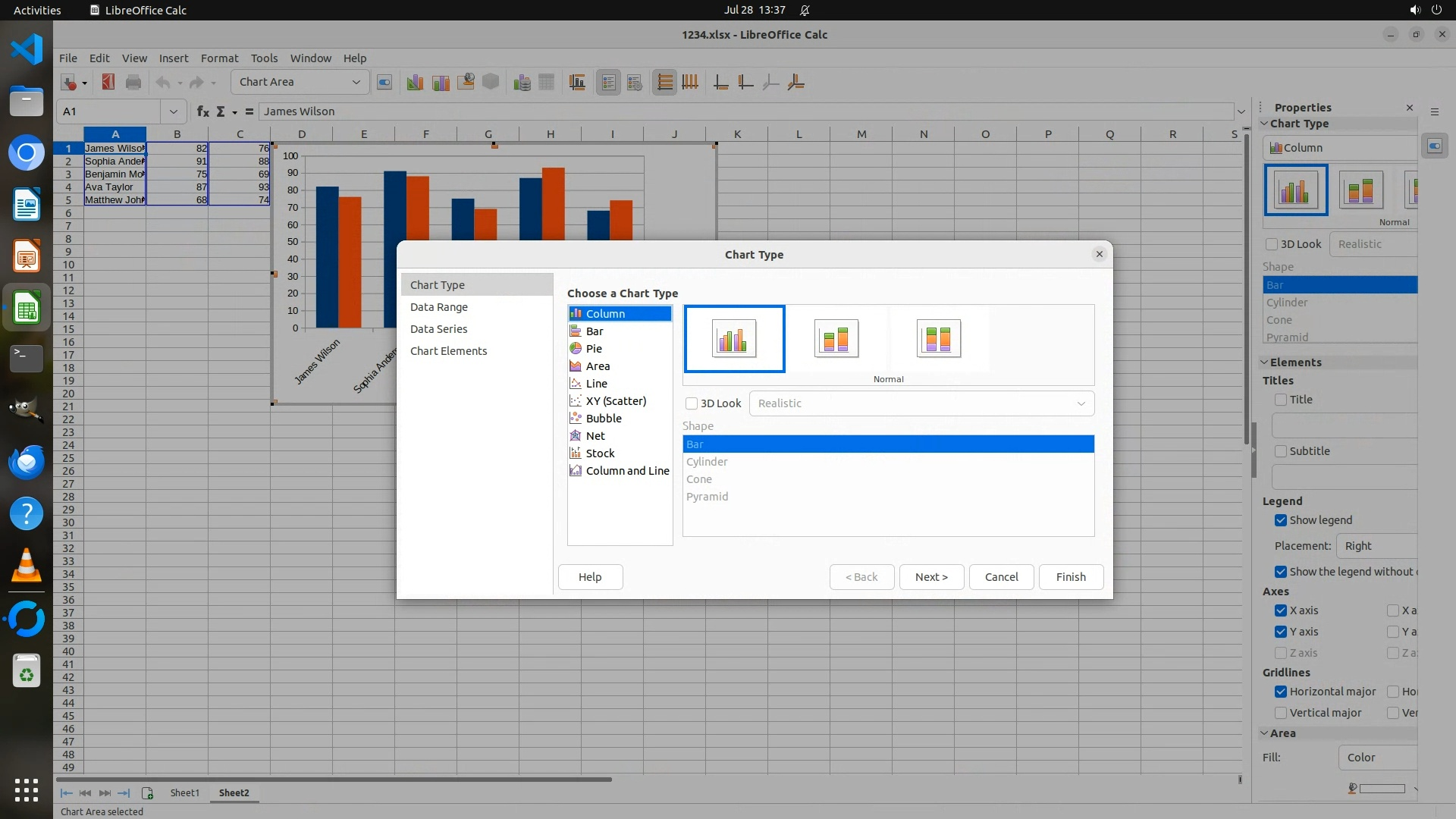
Task: Choose the XY (Scatter) chart type
Action: 615,401
